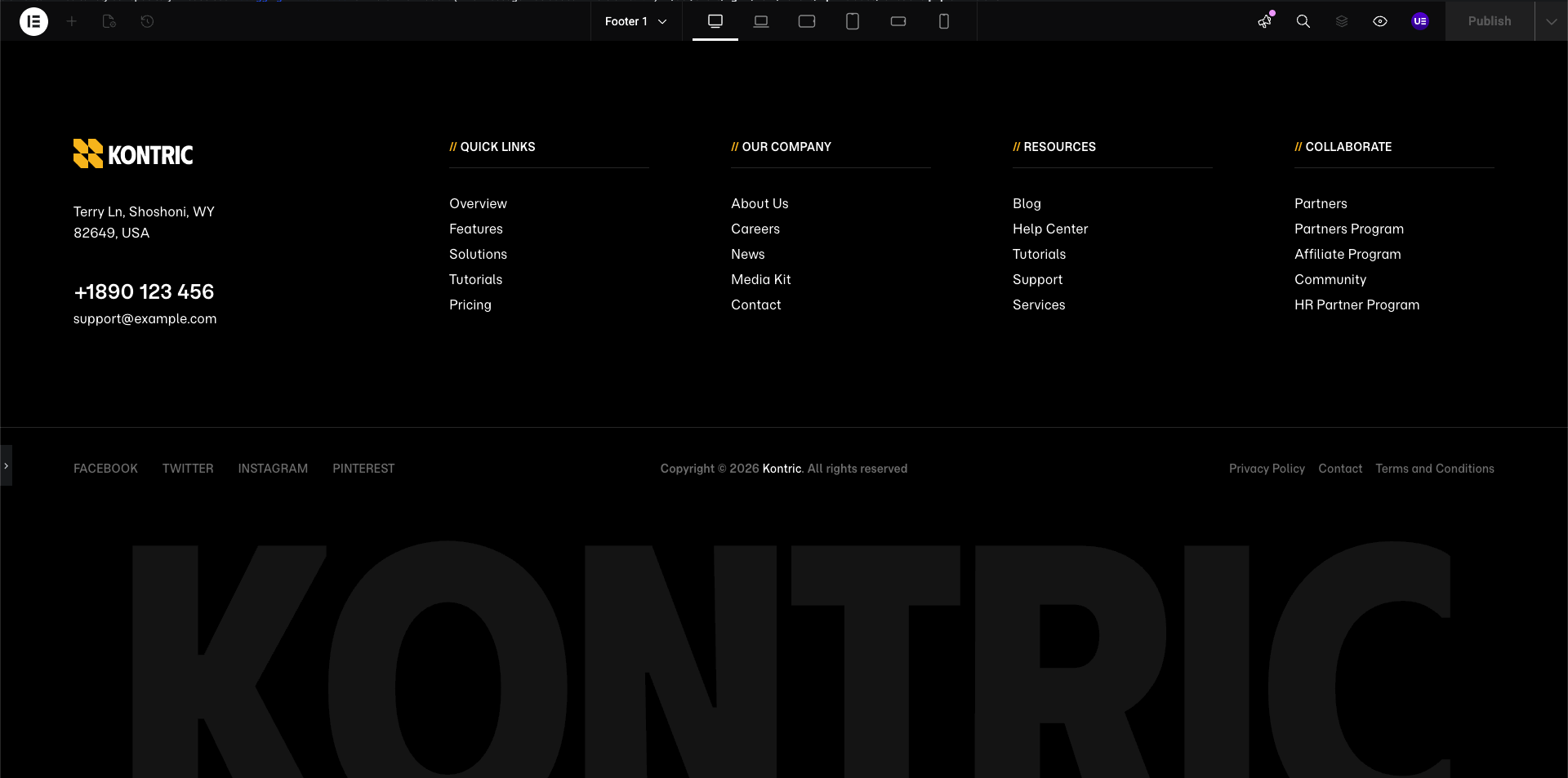The height and width of the screenshot is (778, 1568).
Task: Toggle preview changes eye icon
Action: tap(1380, 21)
